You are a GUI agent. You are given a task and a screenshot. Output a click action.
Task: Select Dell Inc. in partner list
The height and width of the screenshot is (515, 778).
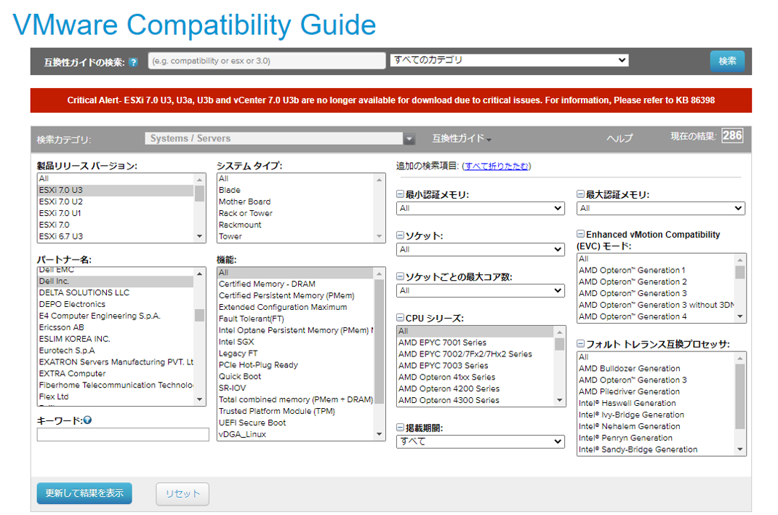116,281
